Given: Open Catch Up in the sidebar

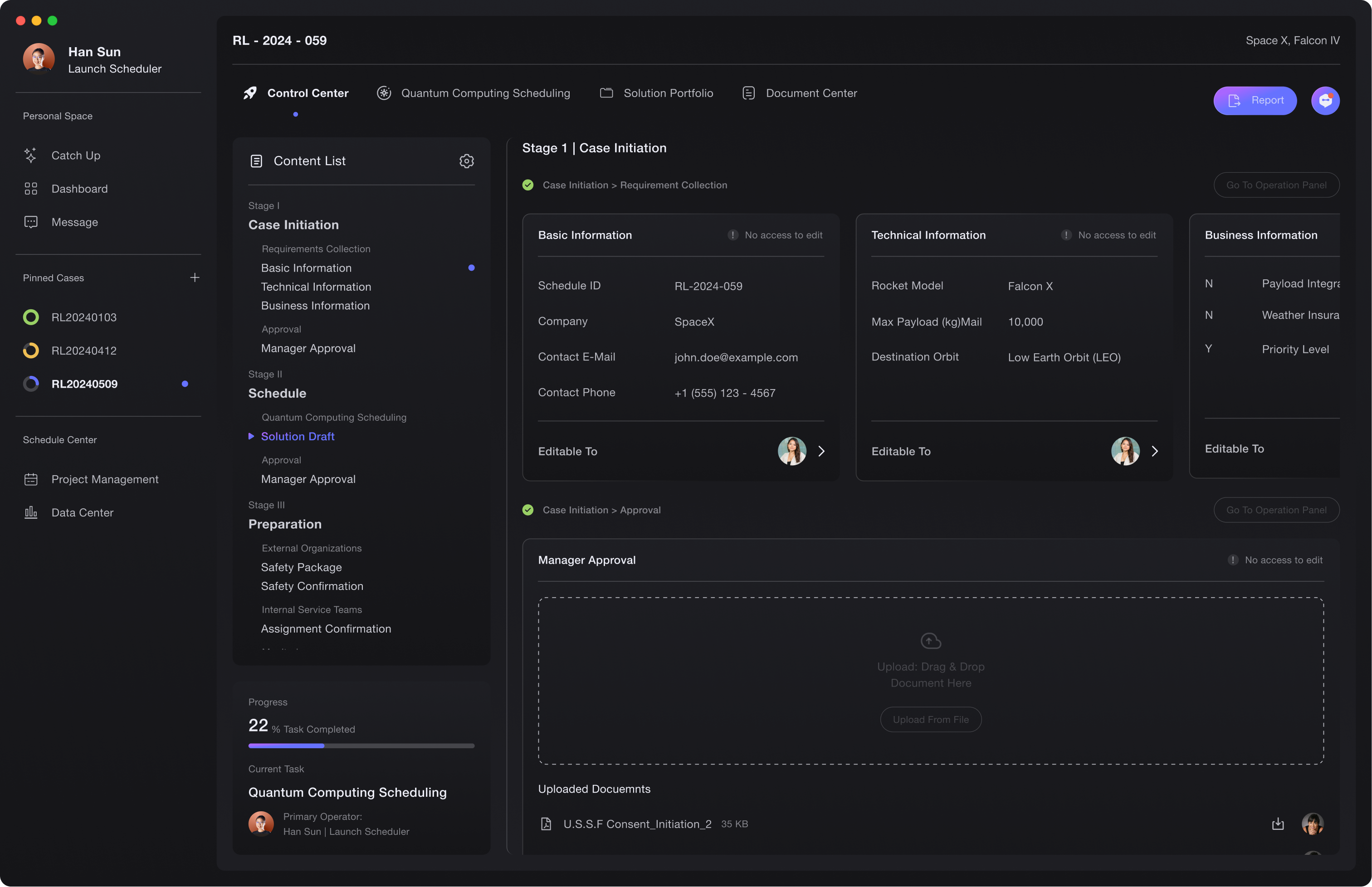Looking at the screenshot, I should point(75,156).
